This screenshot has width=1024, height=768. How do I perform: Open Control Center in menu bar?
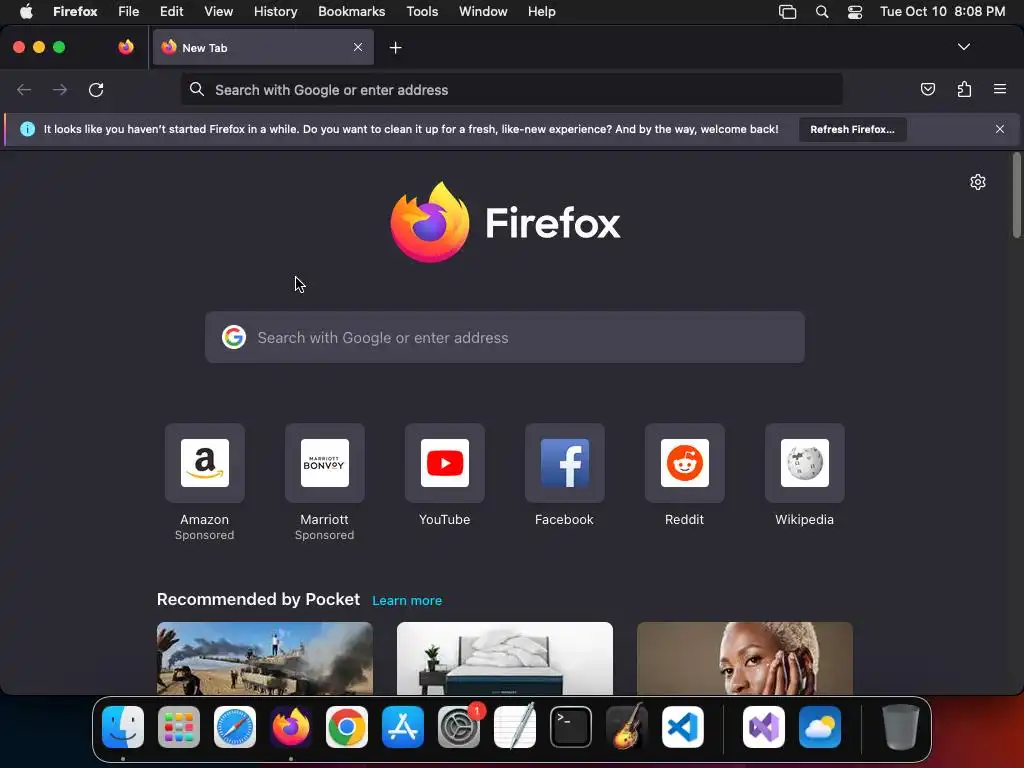(855, 12)
